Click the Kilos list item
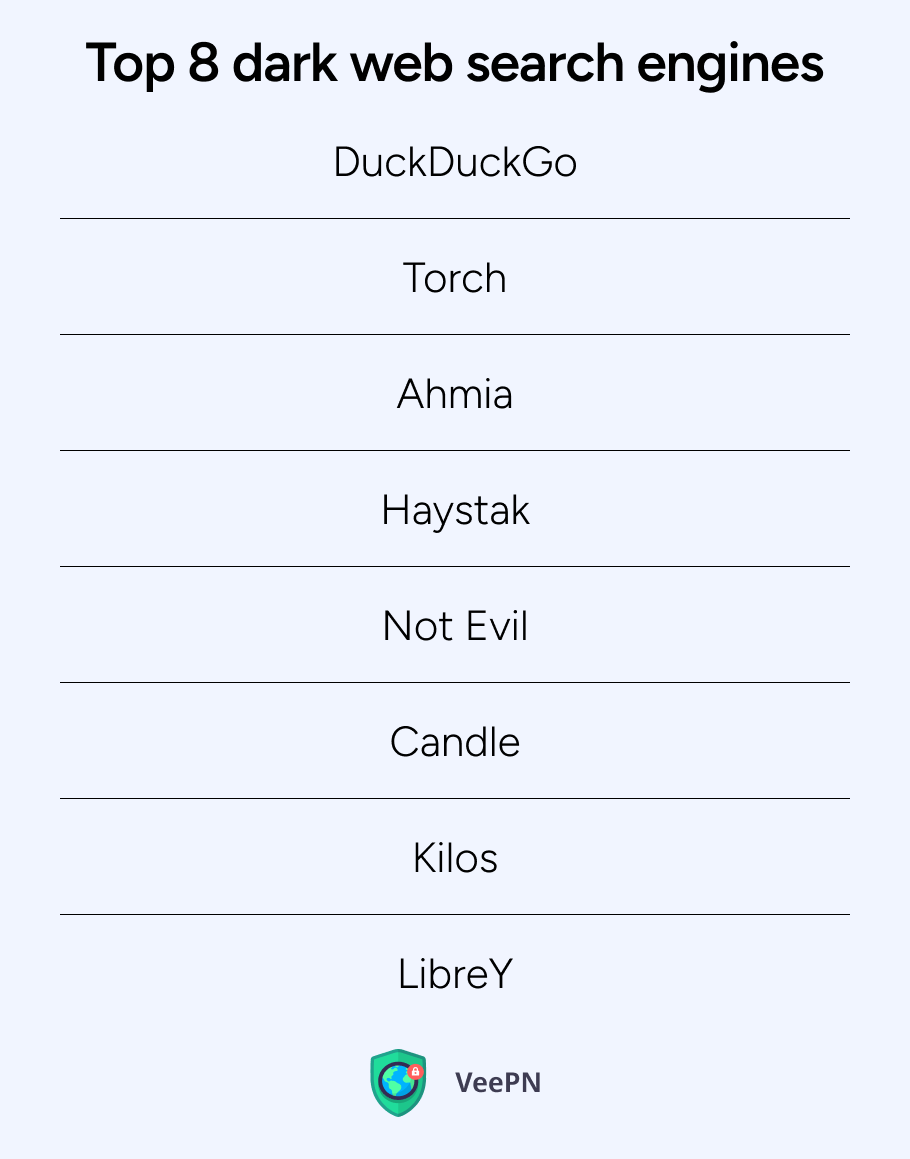Viewport: 910px width, 1159px height. point(455,858)
